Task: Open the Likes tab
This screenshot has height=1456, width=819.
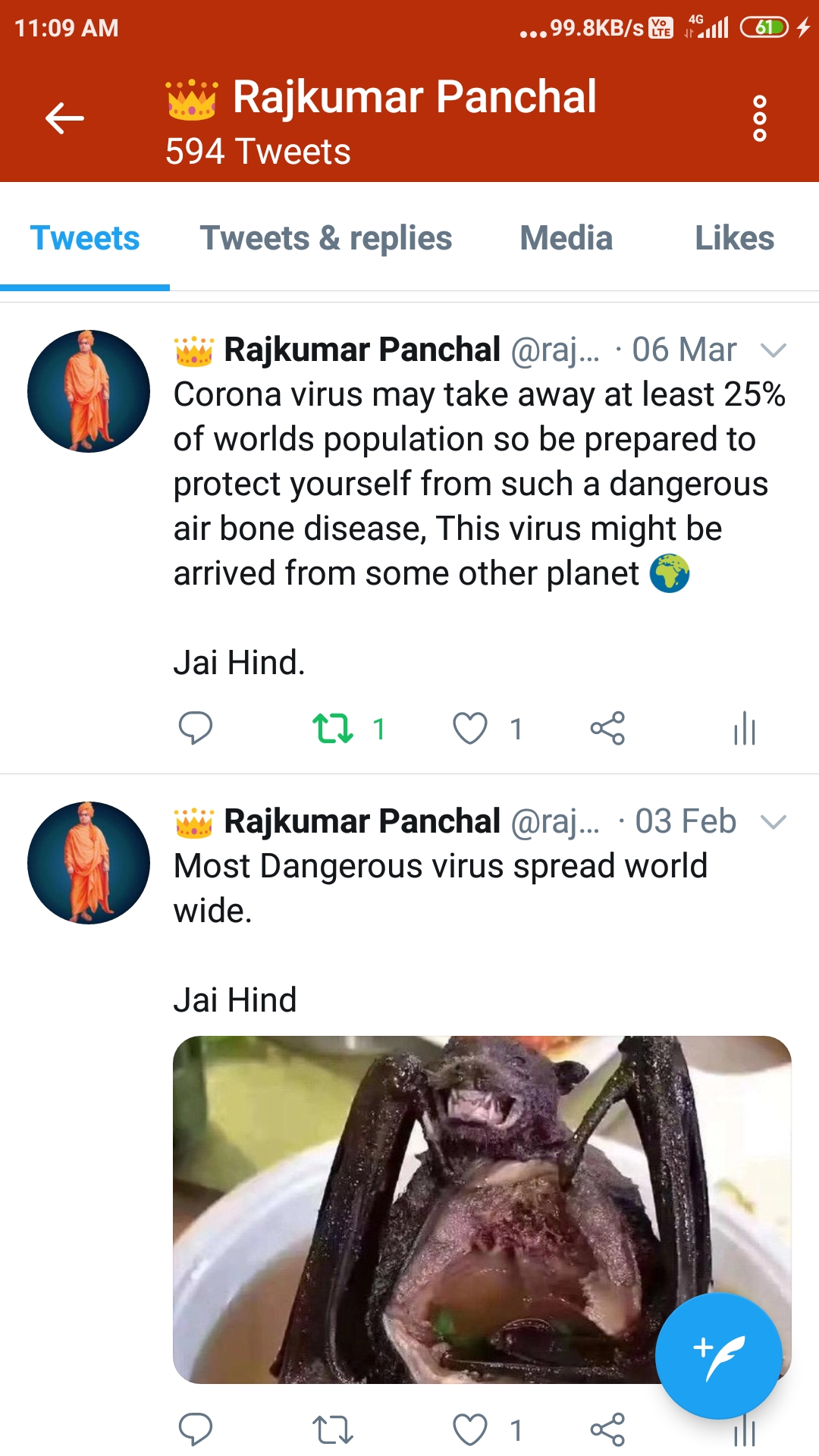Action: (735, 238)
